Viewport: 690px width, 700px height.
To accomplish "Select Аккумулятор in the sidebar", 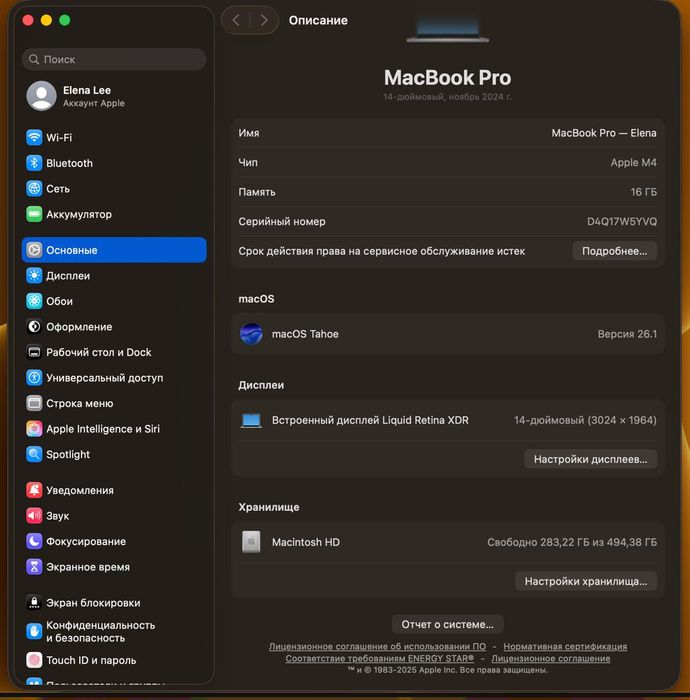I will pos(114,214).
